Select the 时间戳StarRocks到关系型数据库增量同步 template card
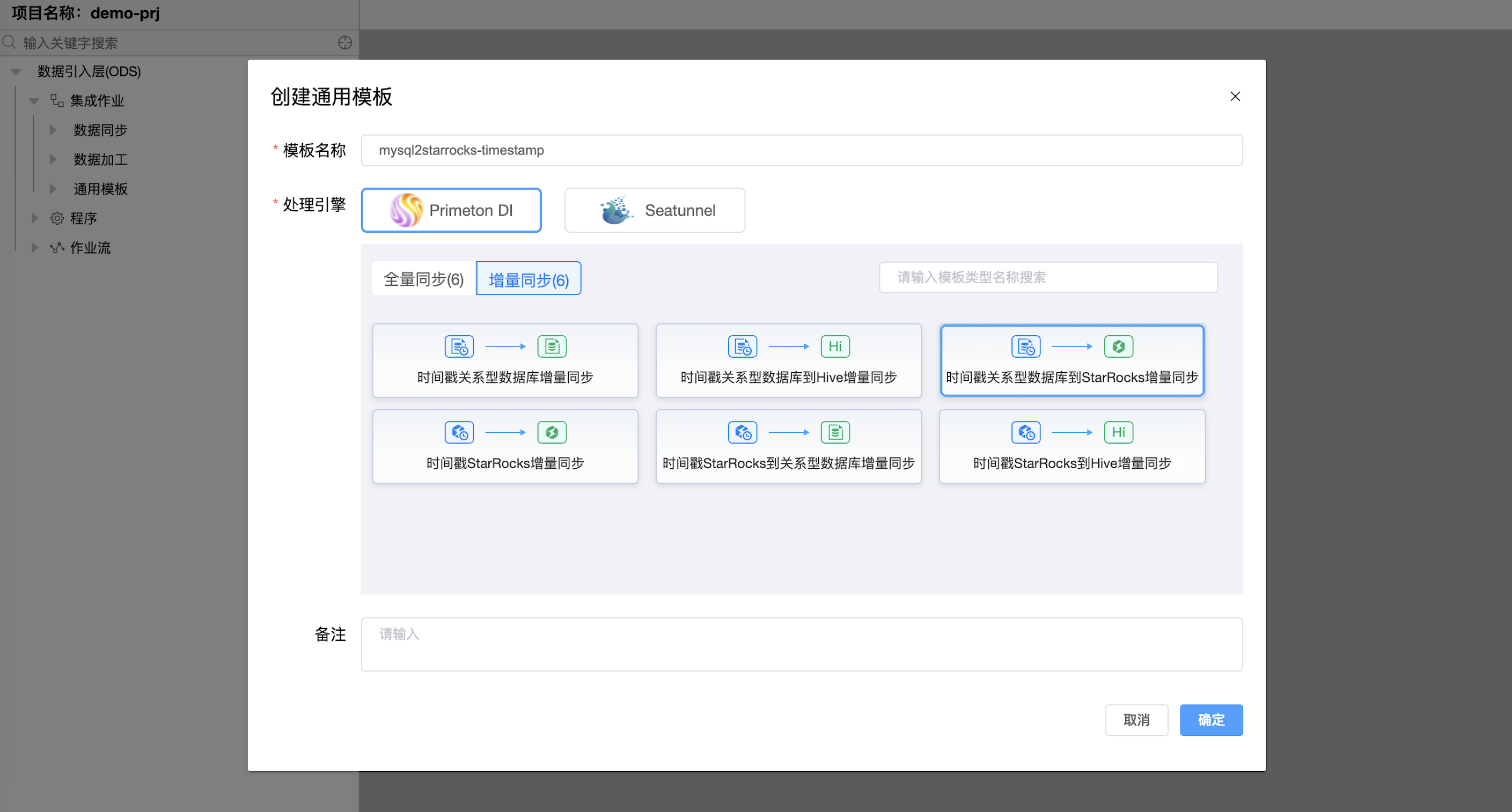The width and height of the screenshot is (1512, 812). 788,446
